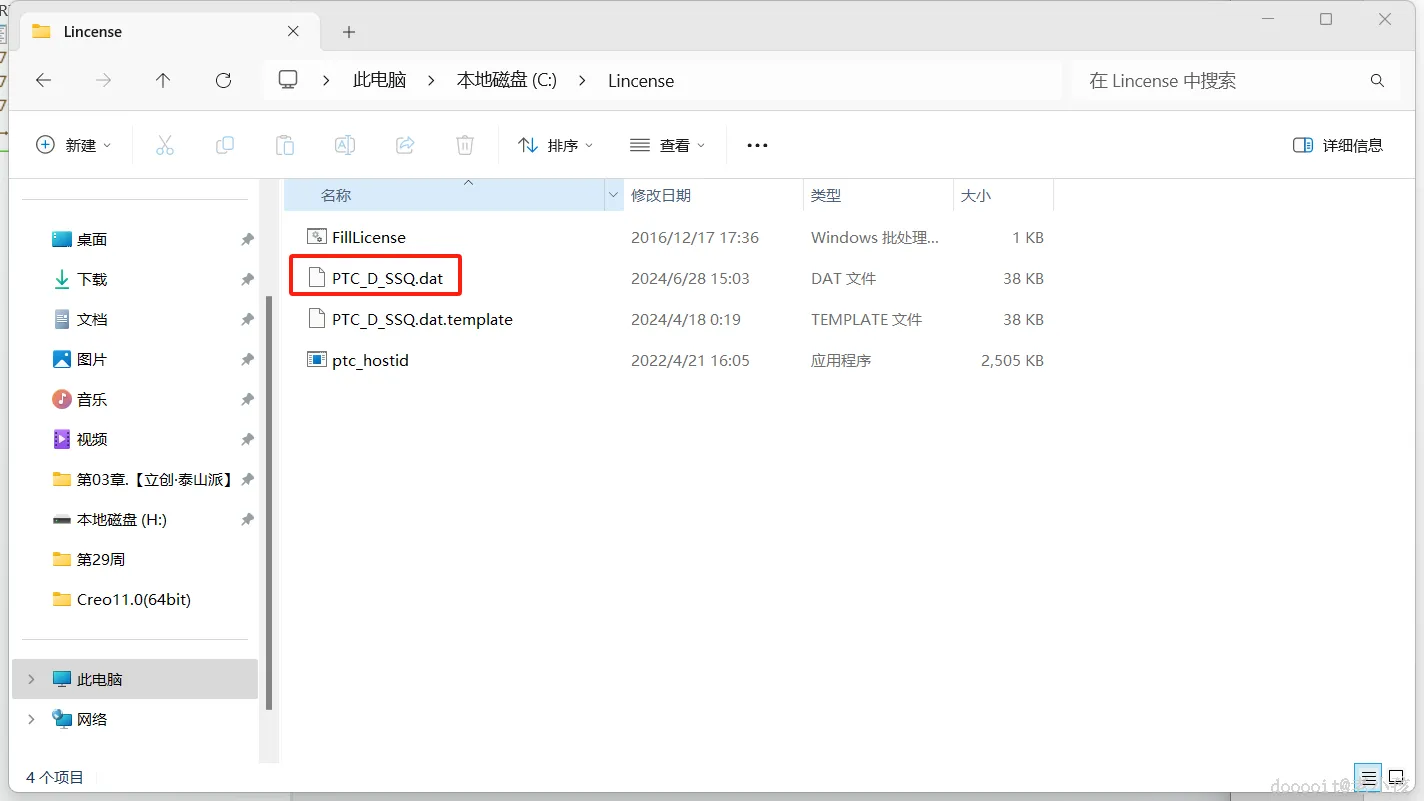This screenshot has height=801, width=1424.
Task: Select the ptc_hostid application icon
Action: 317,360
